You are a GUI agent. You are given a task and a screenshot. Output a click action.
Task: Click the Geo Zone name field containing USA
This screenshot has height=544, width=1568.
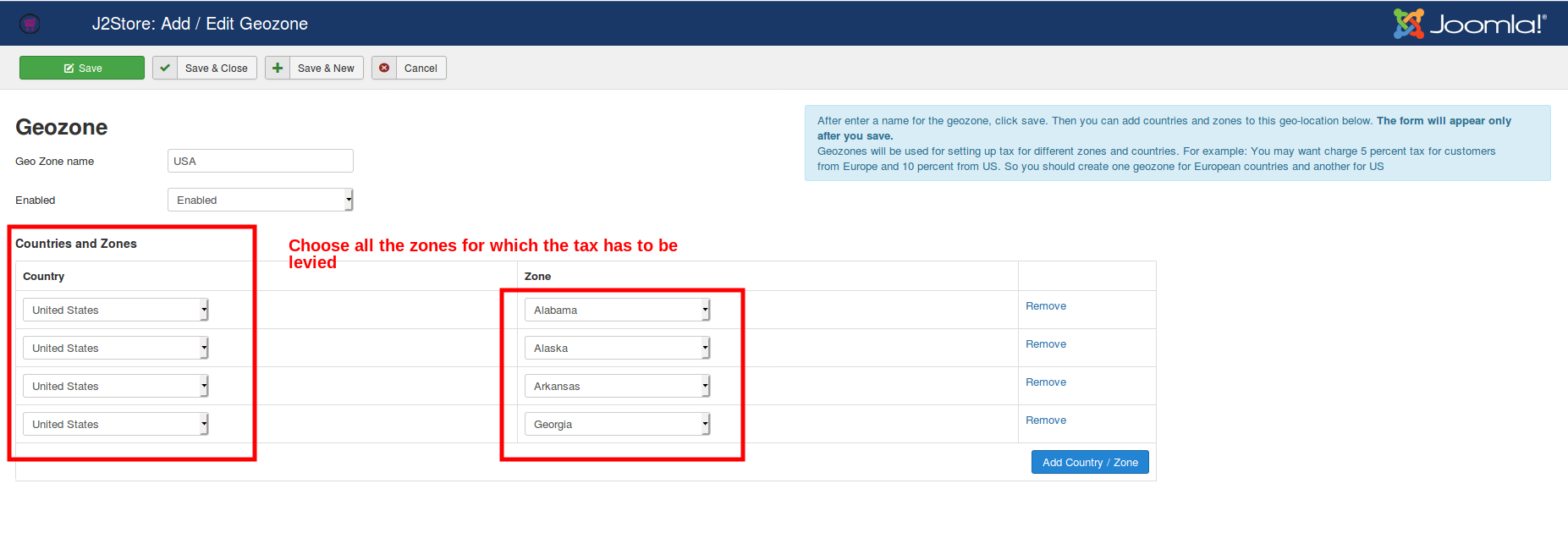point(261,161)
